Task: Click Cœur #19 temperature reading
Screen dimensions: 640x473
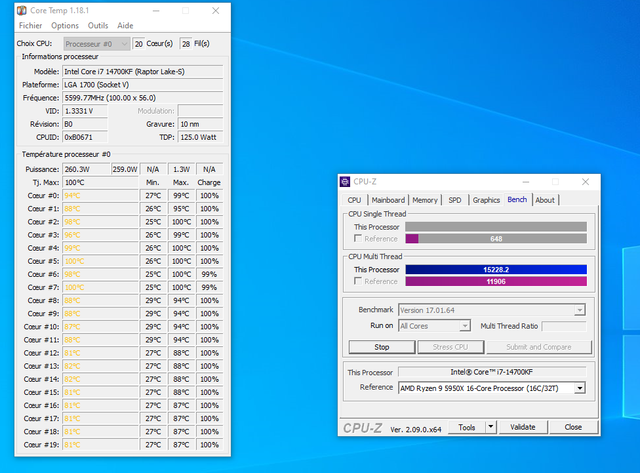Action: pos(100,444)
